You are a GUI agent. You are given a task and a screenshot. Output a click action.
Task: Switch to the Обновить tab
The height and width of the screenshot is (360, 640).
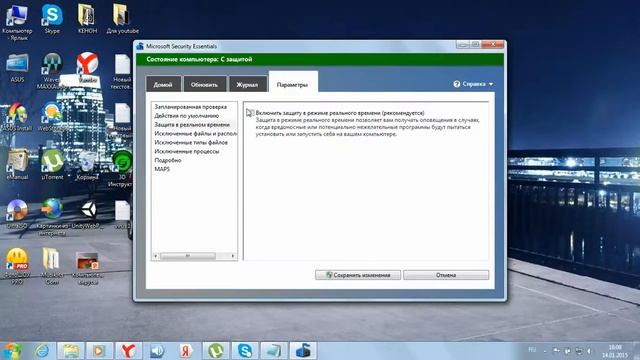tap(204, 84)
